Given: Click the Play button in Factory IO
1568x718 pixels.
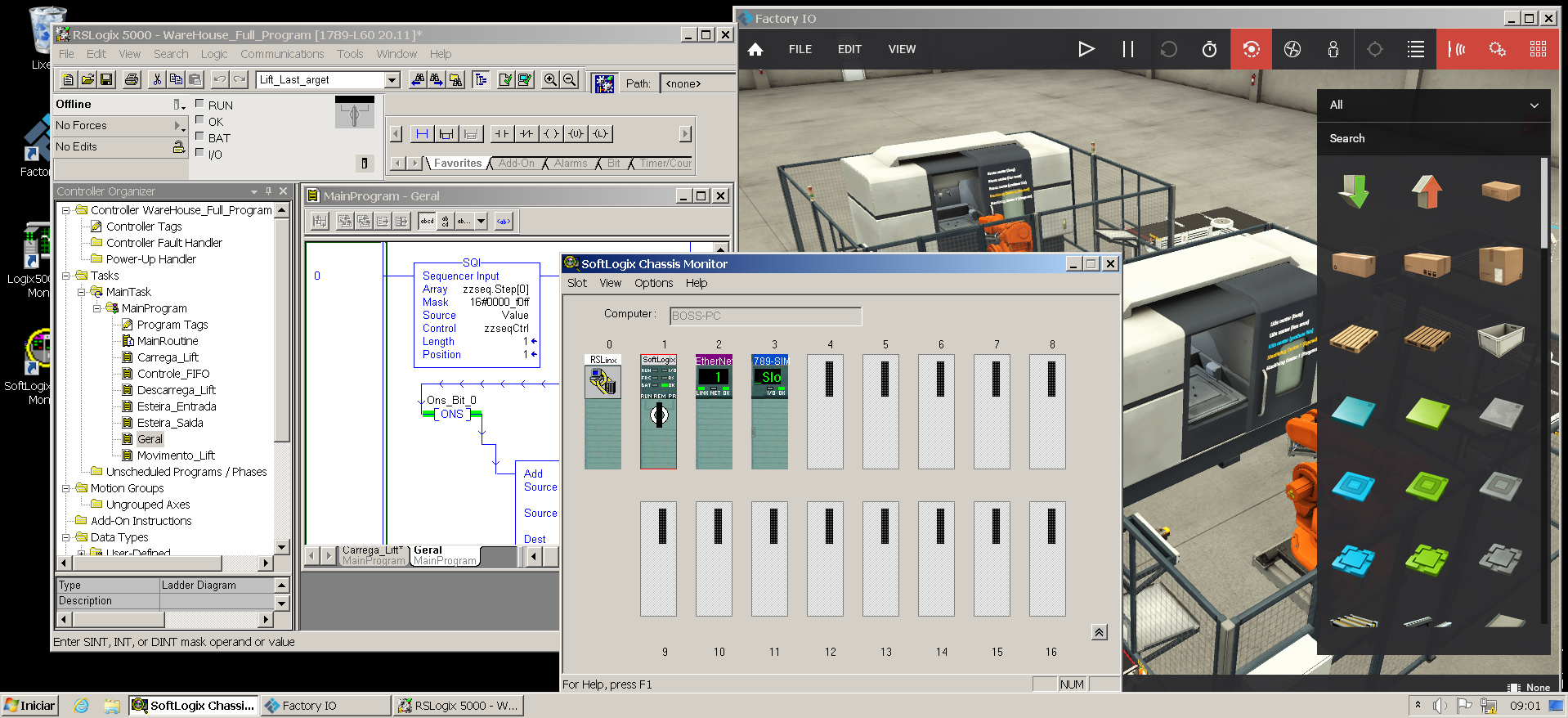Looking at the screenshot, I should pos(1086,49).
